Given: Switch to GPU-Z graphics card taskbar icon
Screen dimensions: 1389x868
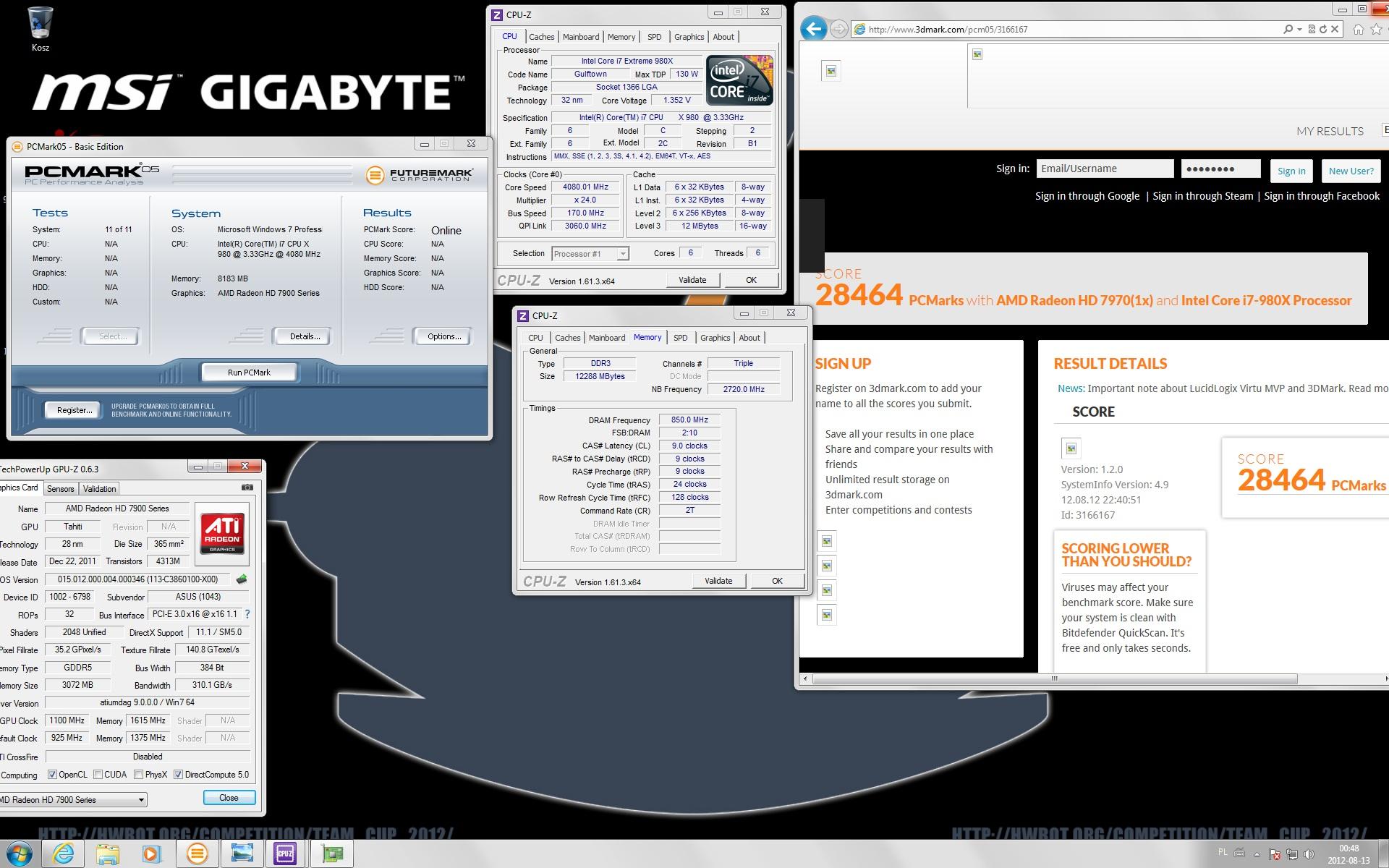Looking at the screenshot, I should click(x=332, y=854).
